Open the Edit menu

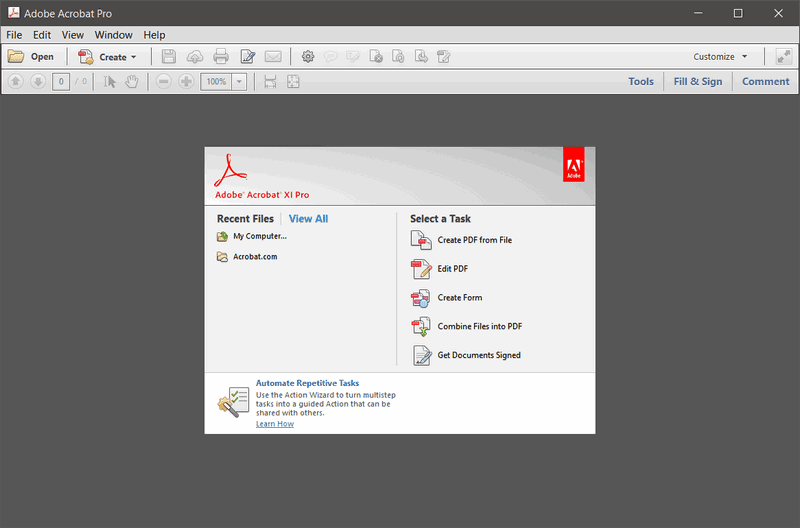click(42, 35)
